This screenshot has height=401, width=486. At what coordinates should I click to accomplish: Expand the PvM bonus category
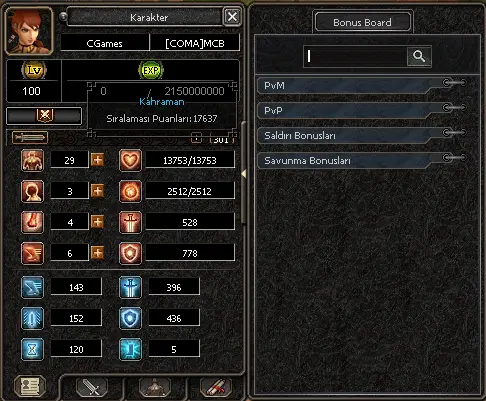pyautogui.click(x=362, y=86)
